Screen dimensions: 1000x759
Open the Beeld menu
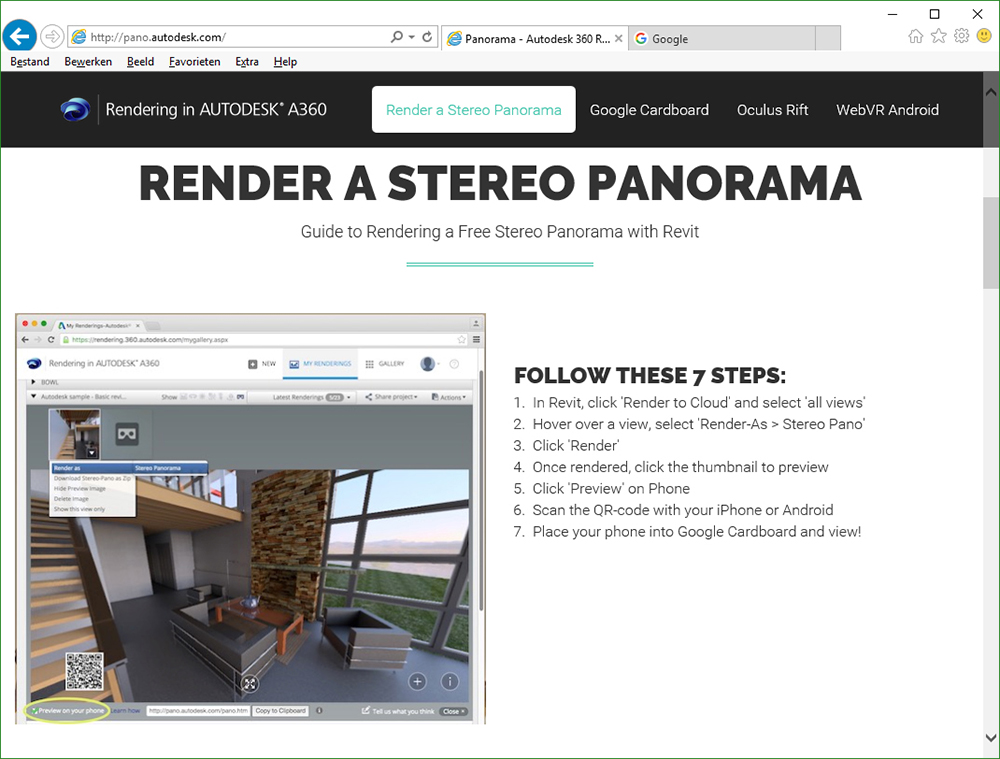140,61
